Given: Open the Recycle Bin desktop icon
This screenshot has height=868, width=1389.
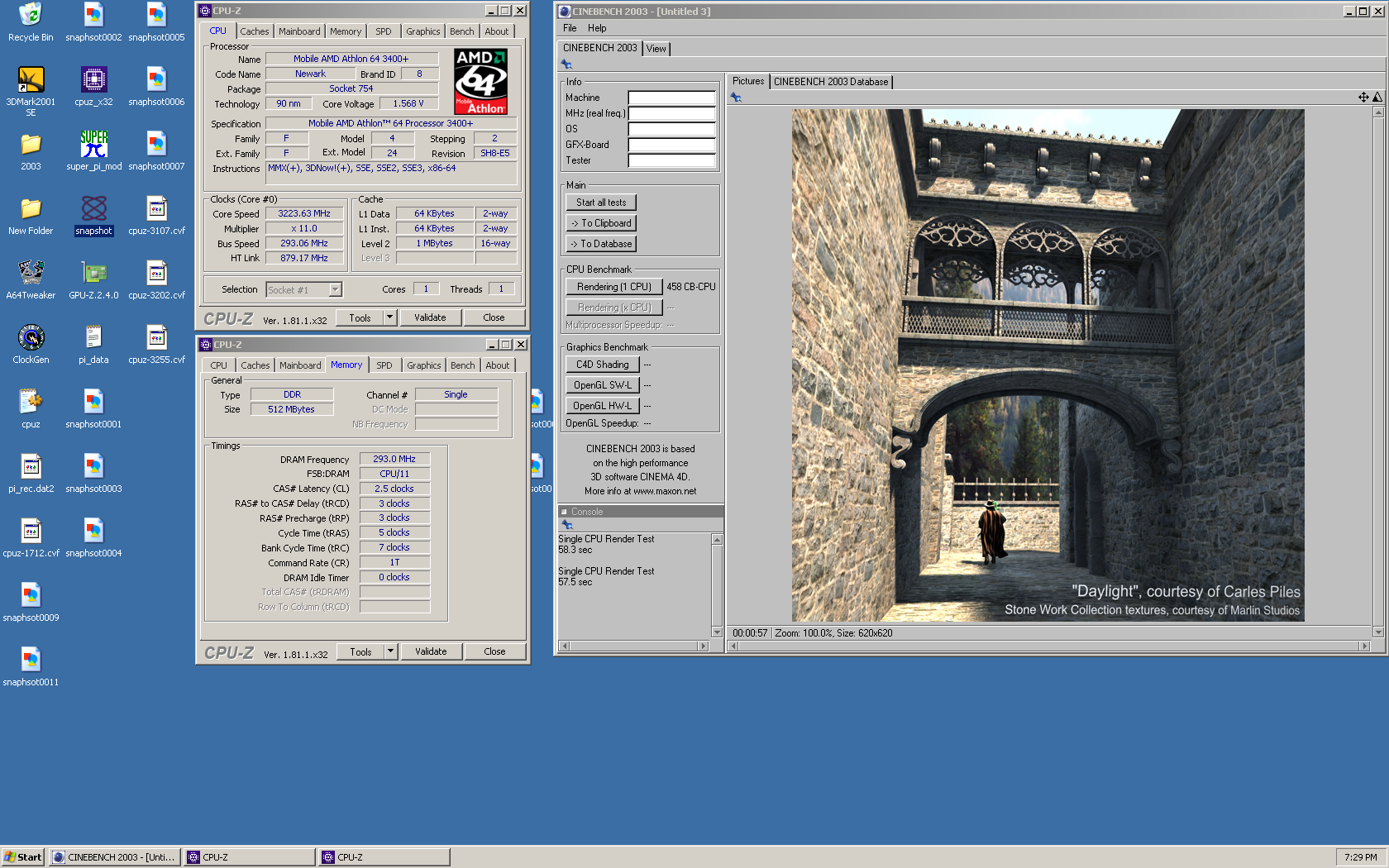Looking at the screenshot, I should (x=31, y=22).
